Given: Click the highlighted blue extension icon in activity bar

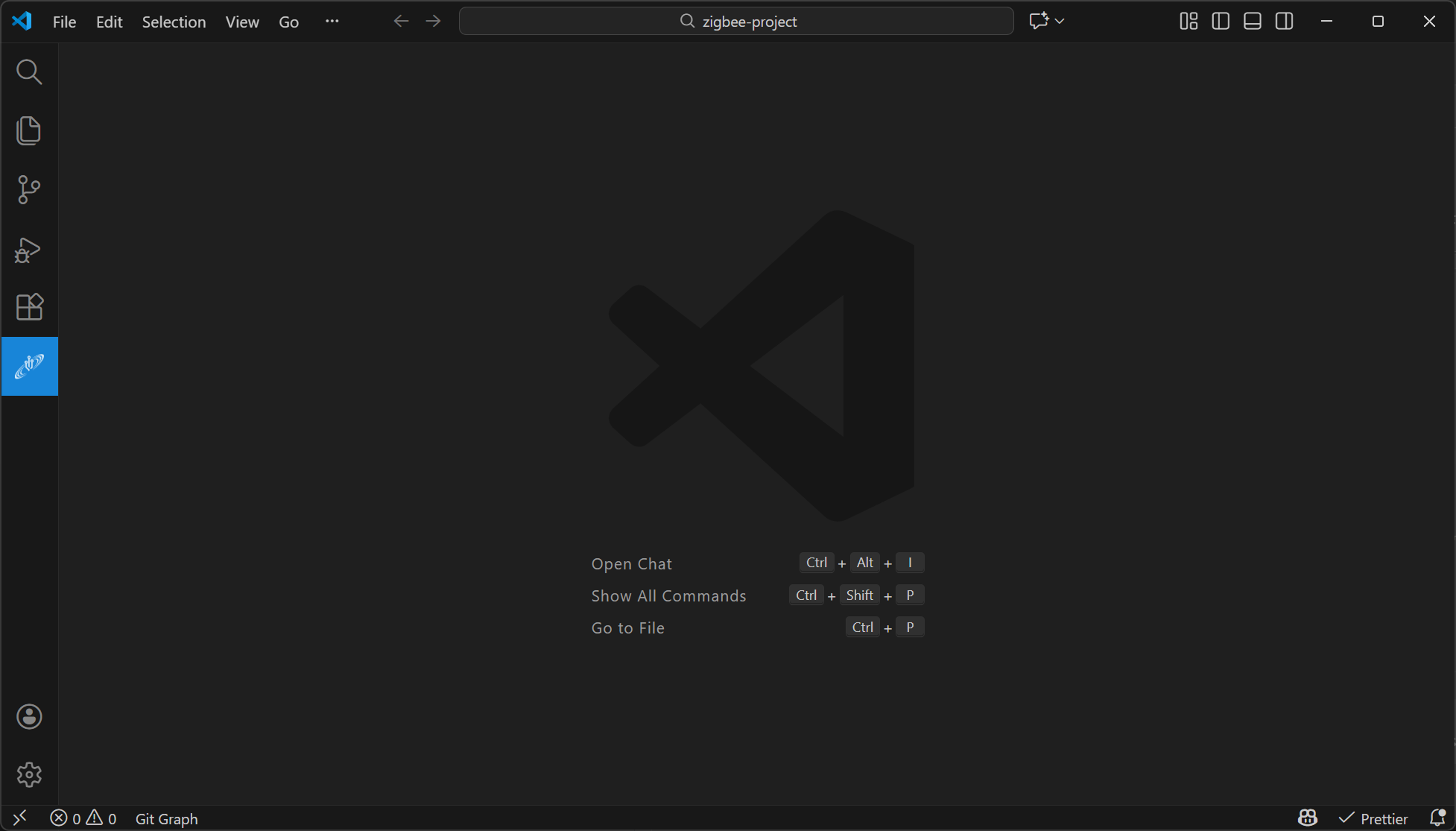Looking at the screenshot, I should [30, 366].
